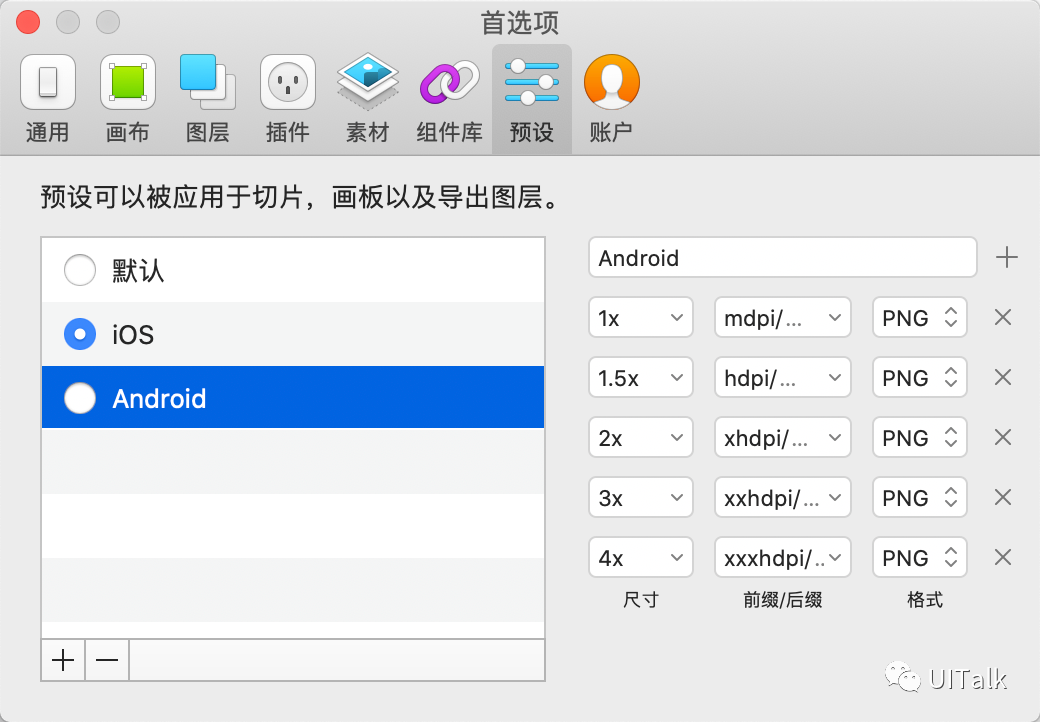Open the 4x size dropdown
This screenshot has width=1040, height=722.
pos(641,558)
